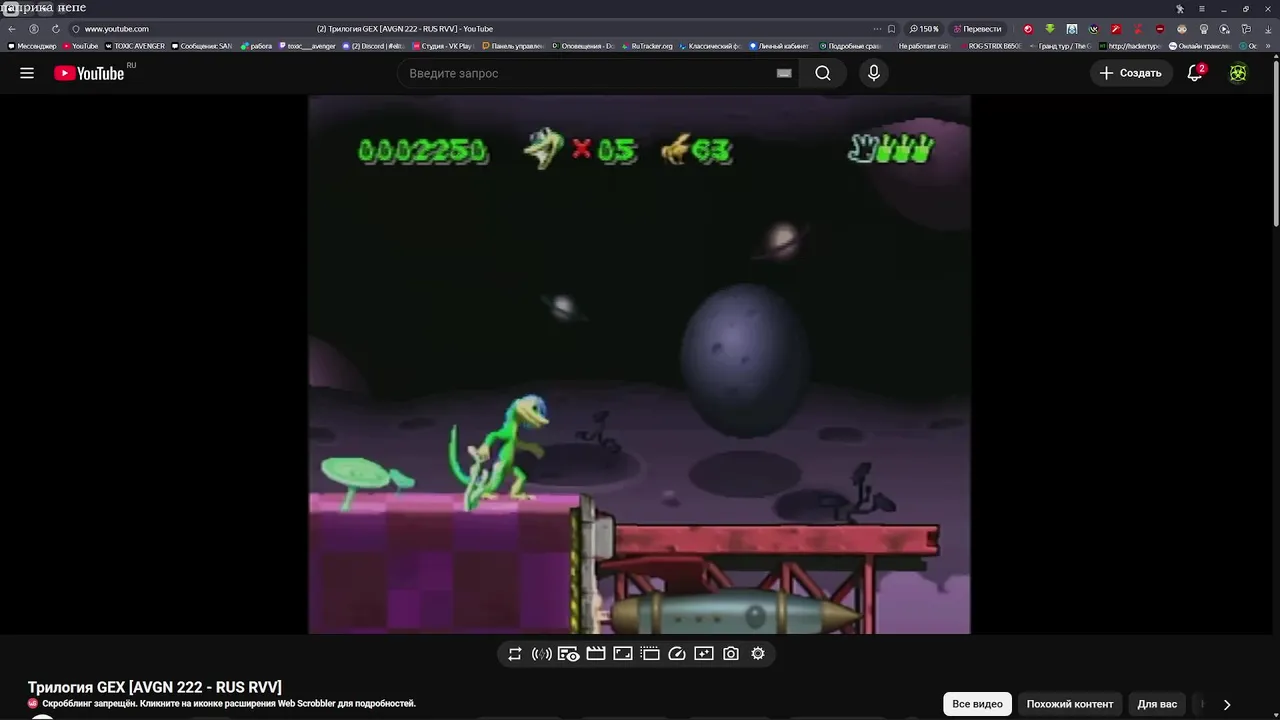
Task: Open the YouTube bookmark in bookmarks bar
Action: 81,46
